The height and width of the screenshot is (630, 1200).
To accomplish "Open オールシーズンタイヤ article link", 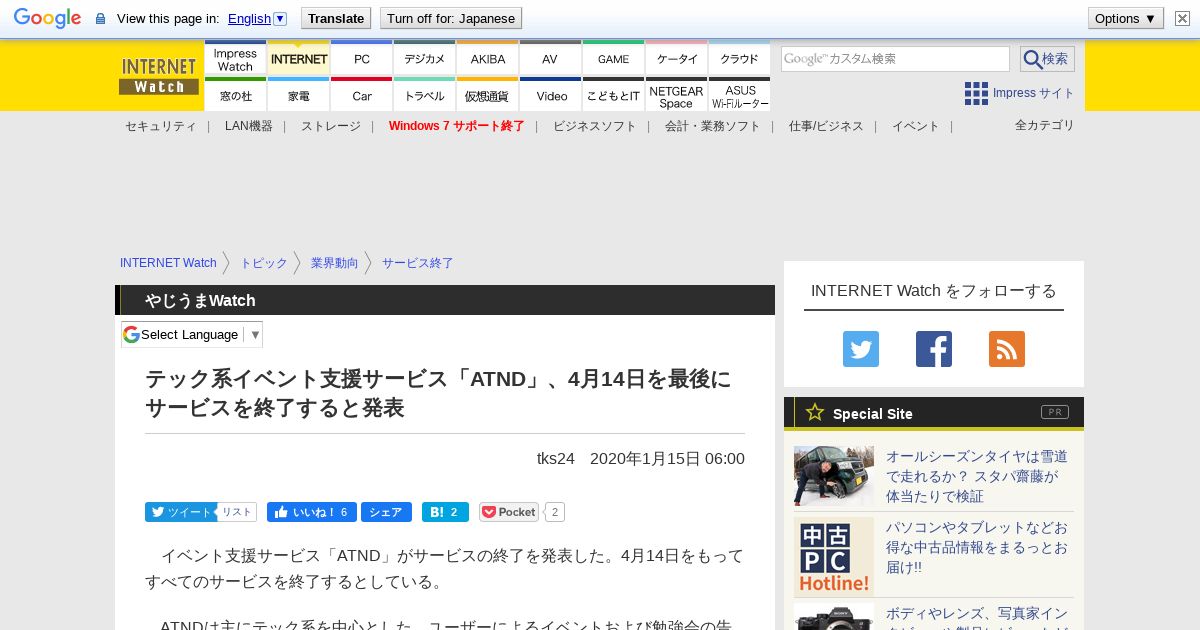I will (977, 476).
